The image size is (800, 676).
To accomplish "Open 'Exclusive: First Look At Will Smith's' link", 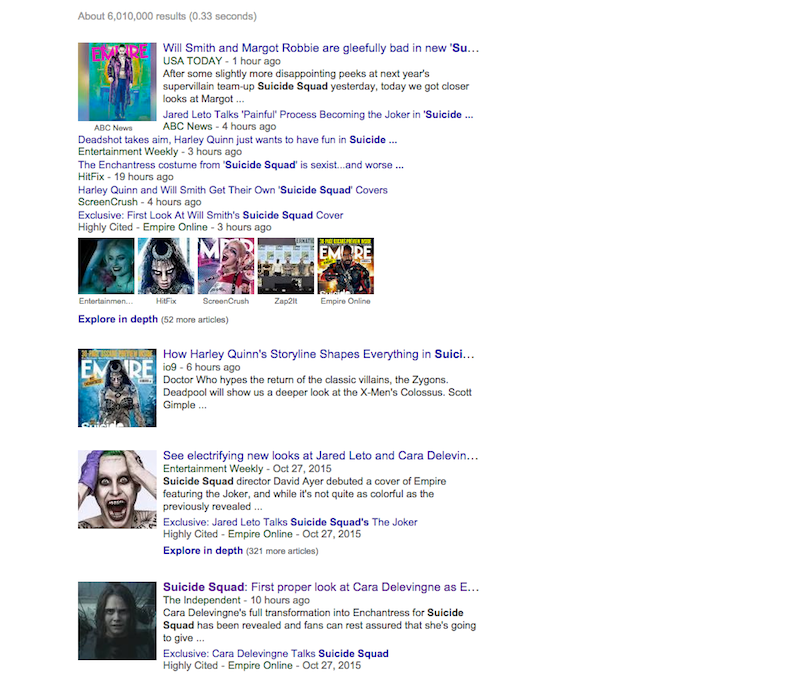I will click(x=211, y=215).
